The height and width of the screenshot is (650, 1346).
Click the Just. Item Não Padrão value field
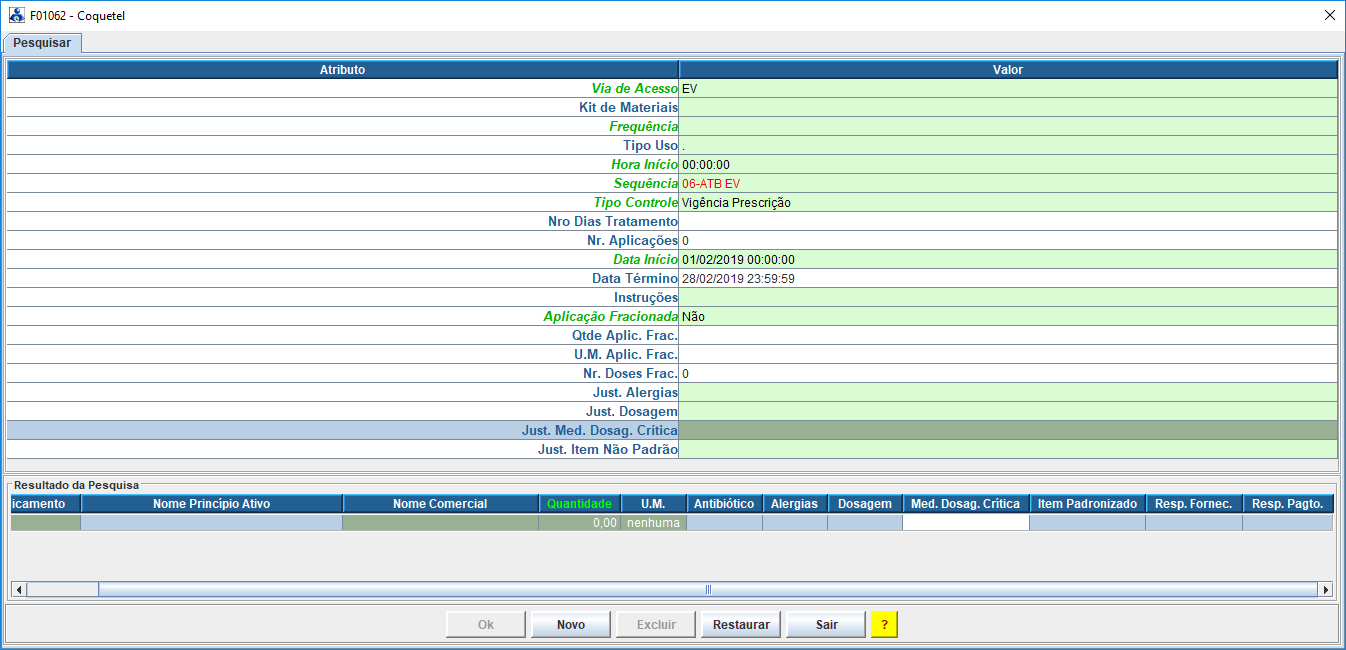1007,450
